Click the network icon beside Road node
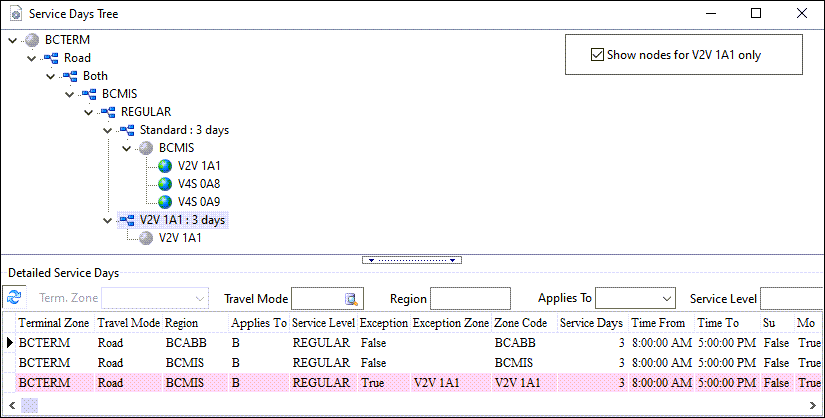Image resolution: width=825 pixels, height=418 pixels. (52, 58)
